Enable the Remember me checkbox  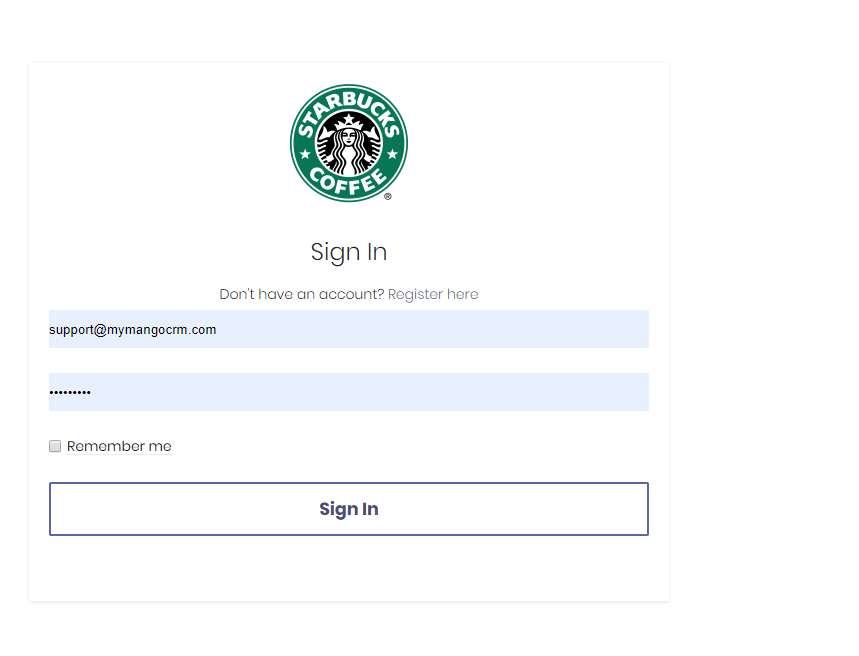55,446
